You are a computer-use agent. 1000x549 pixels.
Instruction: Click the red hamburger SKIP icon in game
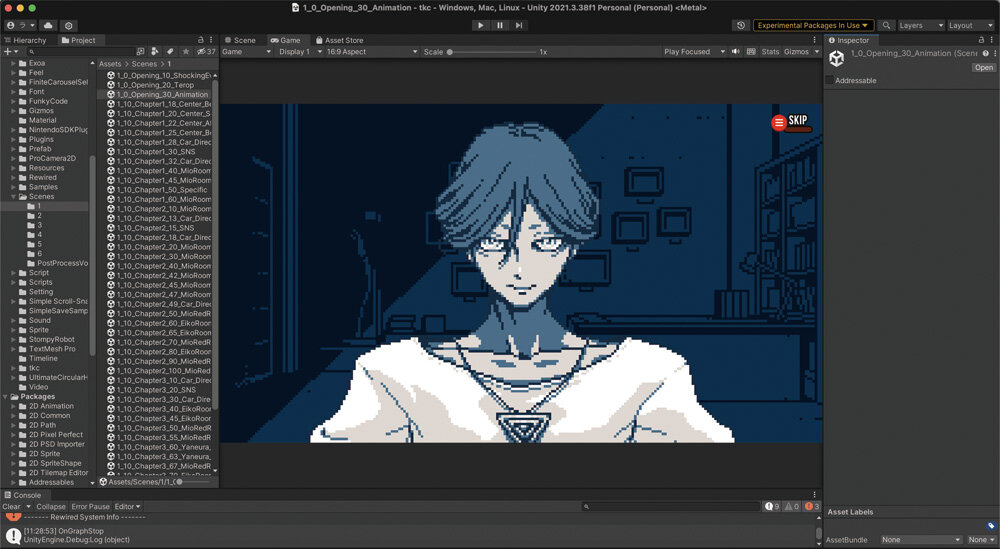click(779, 122)
